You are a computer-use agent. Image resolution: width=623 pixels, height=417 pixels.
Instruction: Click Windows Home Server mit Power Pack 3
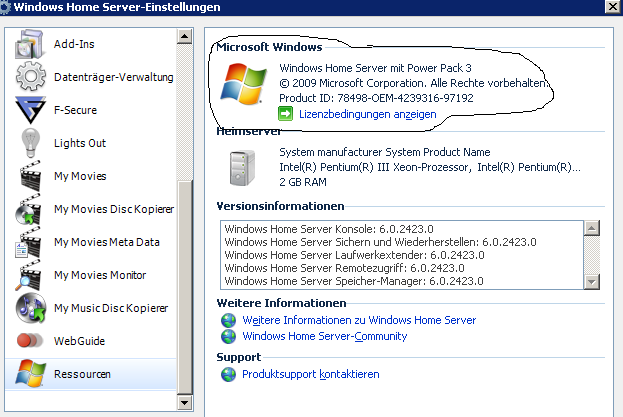tap(375, 68)
